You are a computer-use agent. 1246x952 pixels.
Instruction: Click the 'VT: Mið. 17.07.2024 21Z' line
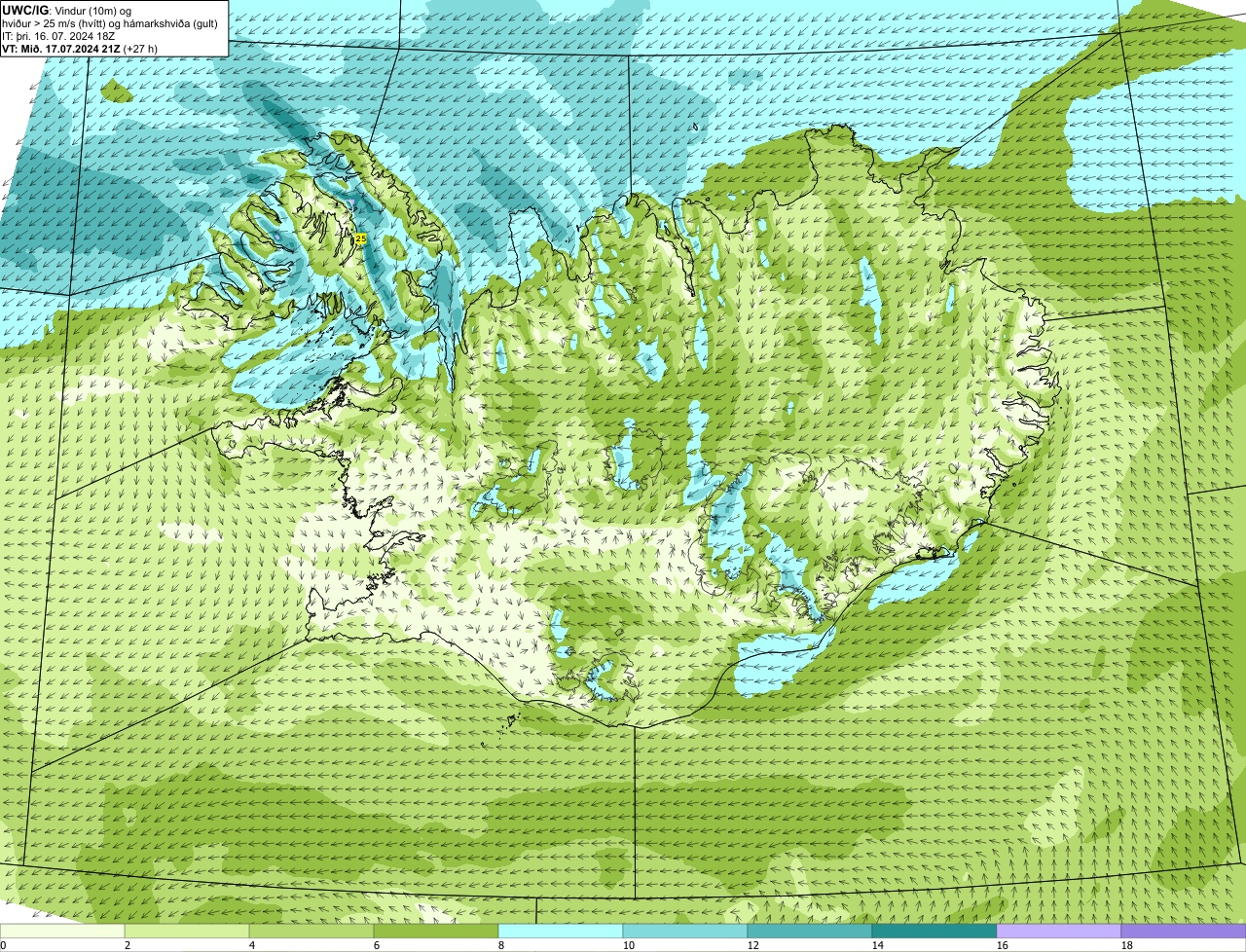pyautogui.click(x=61, y=49)
